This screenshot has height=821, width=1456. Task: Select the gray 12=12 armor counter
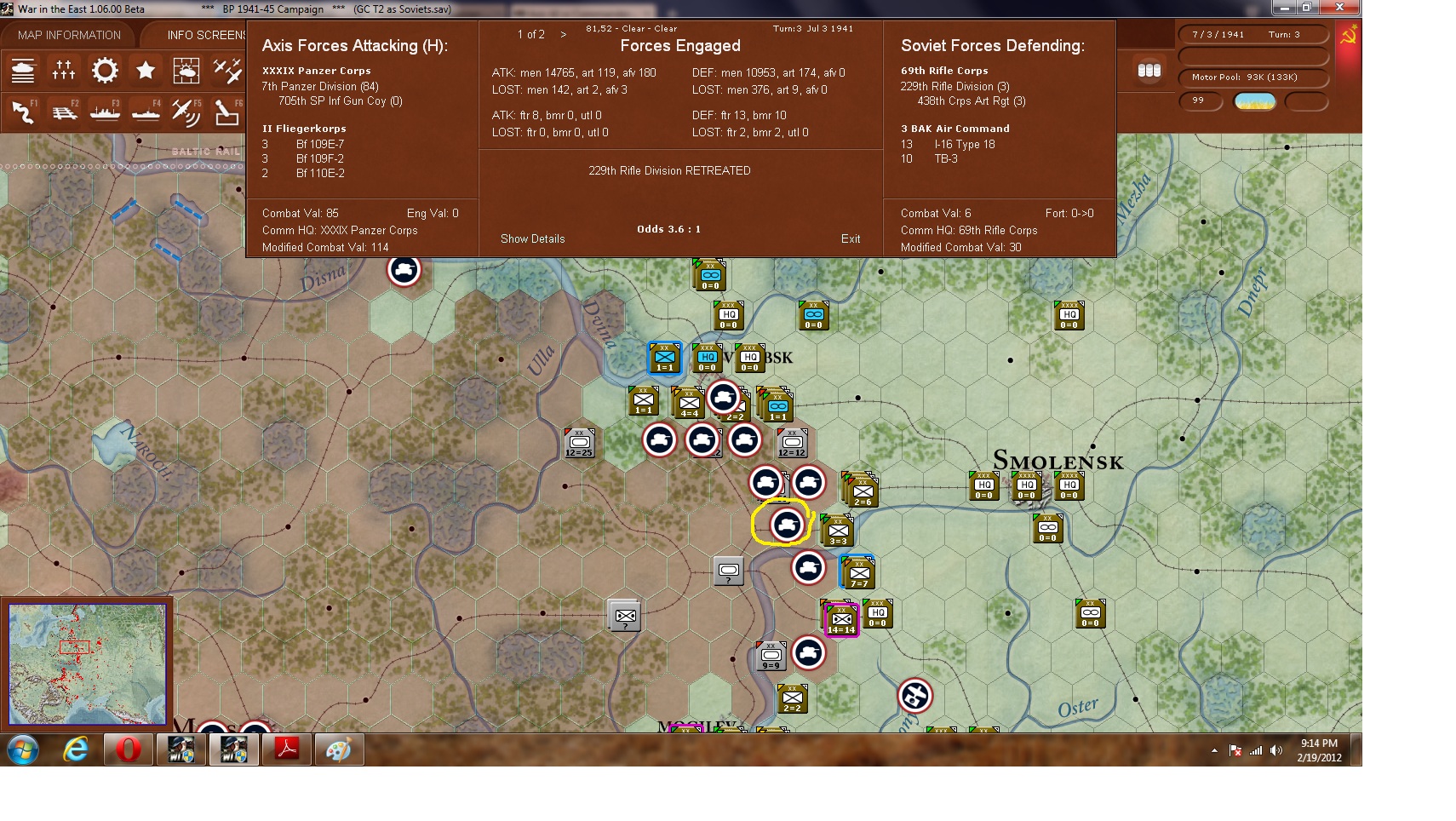click(792, 443)
